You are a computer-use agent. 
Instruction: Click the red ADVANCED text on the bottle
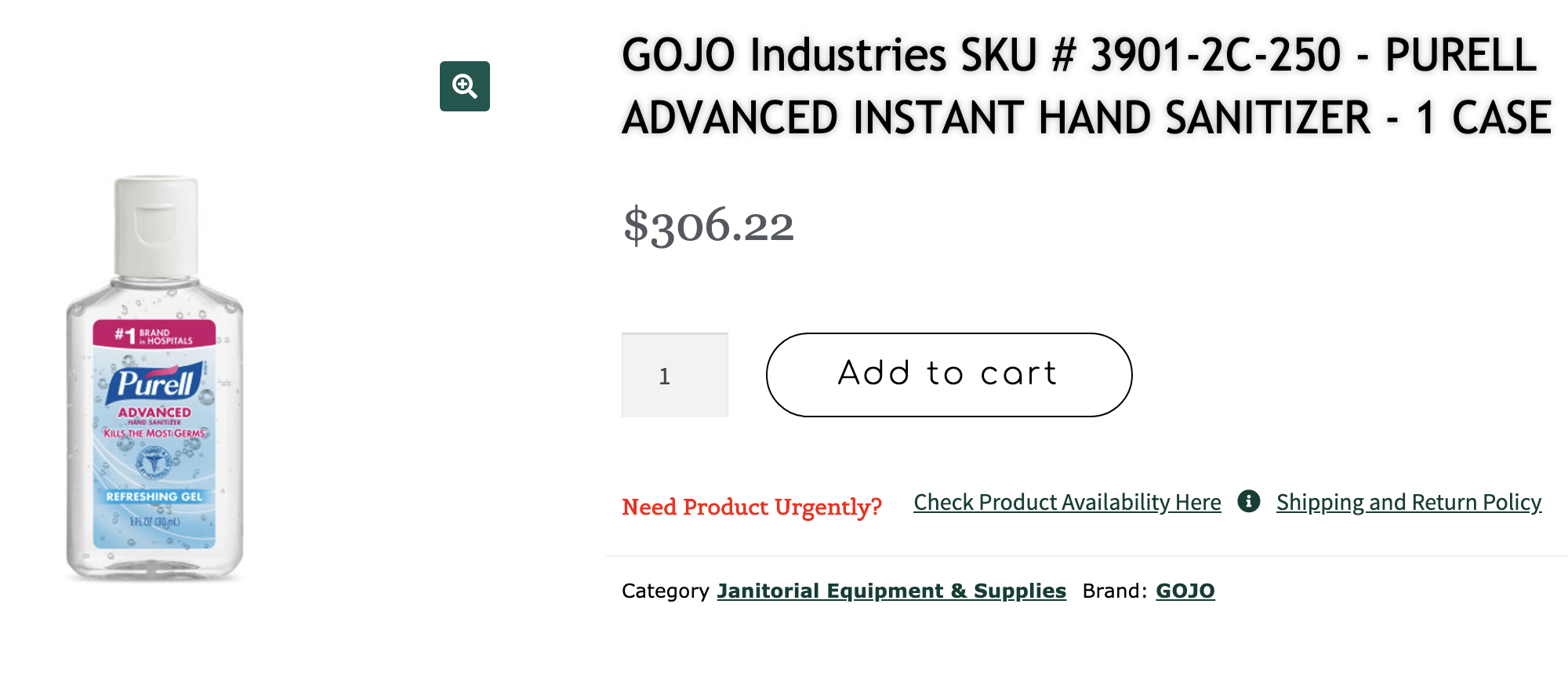click(x=154, y=412)
